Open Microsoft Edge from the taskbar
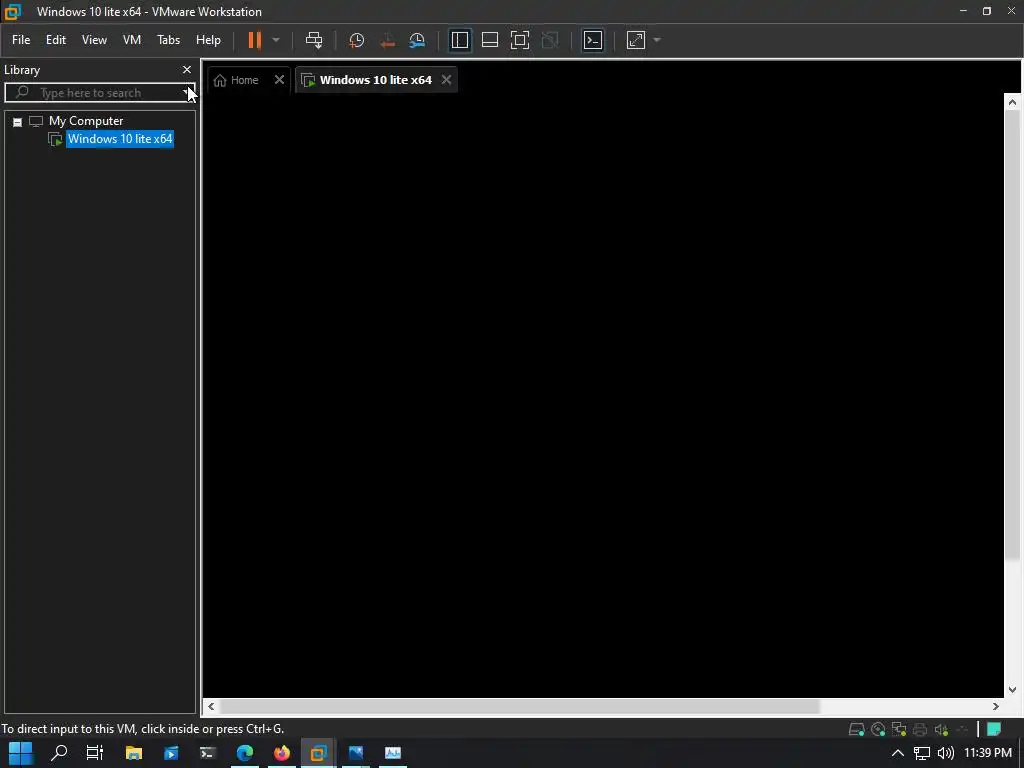1024x768 pixels. [245, 753]
